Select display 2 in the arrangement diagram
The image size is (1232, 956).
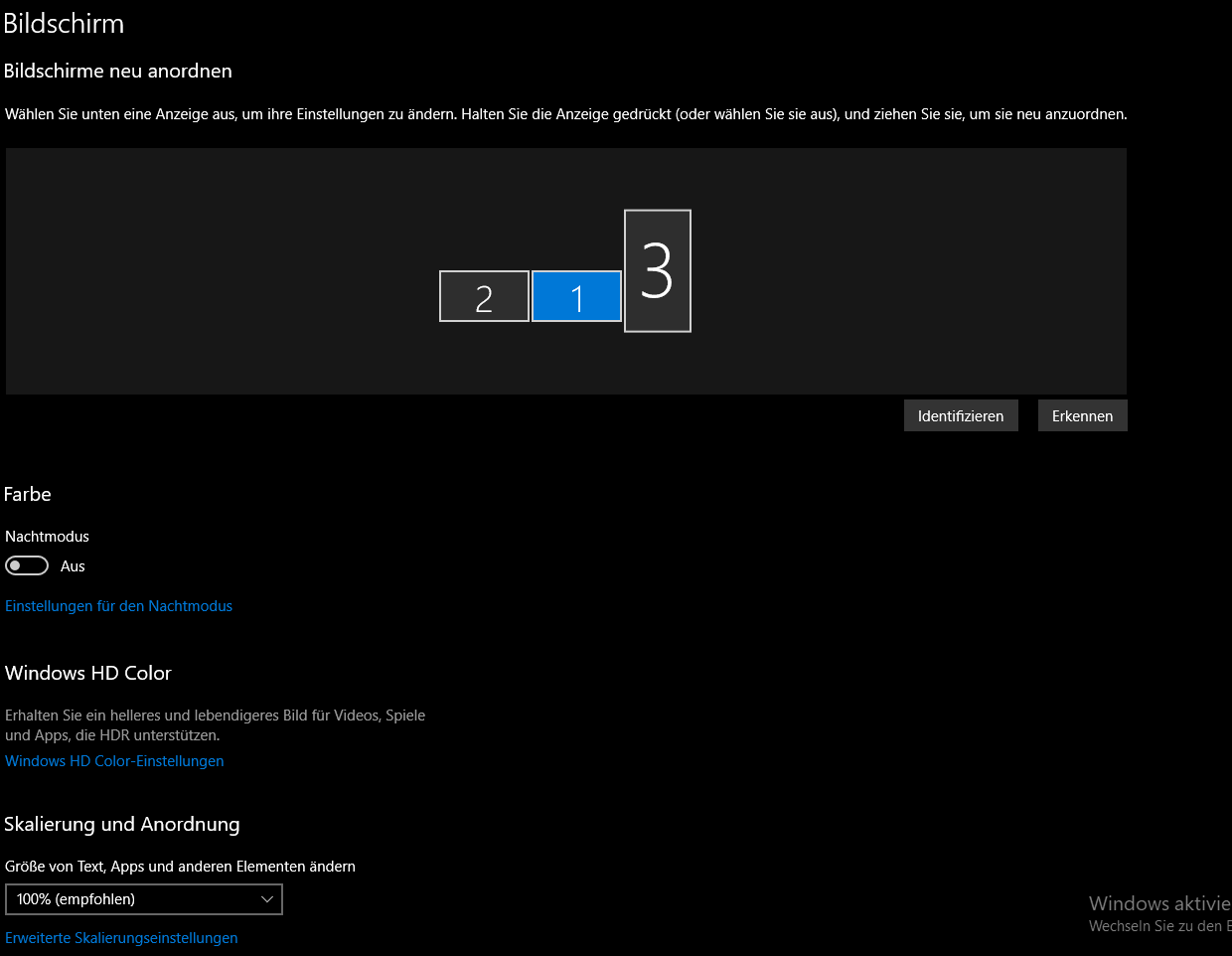pyautogui.click(x=484, y=295)
